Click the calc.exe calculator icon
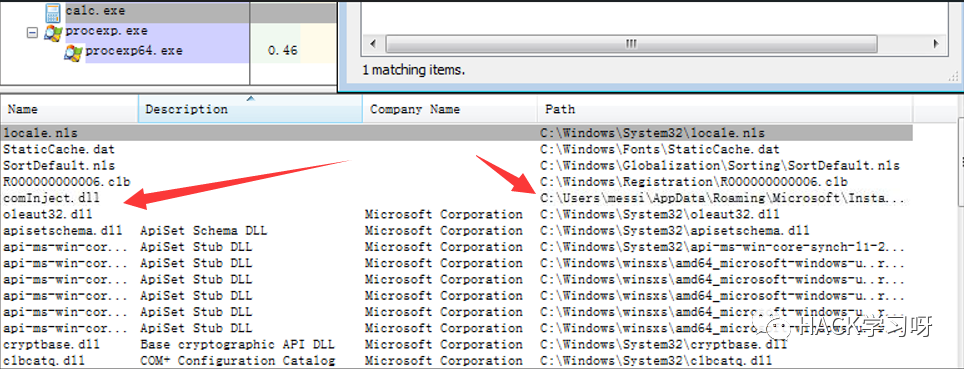 pos(53,12)
